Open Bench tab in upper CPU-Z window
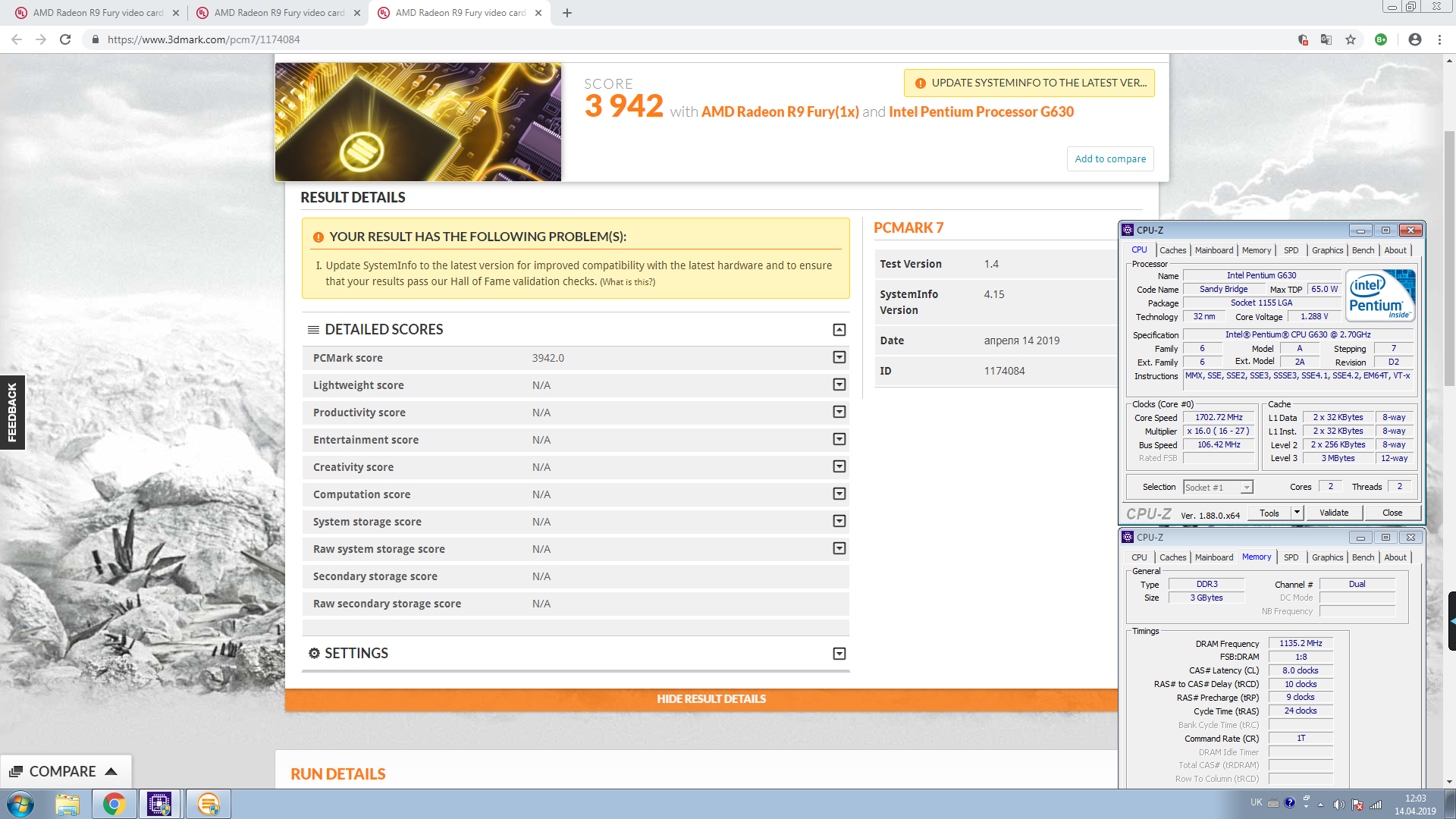This screenshot has width=1456, height=819. [x=1363, y=250]
